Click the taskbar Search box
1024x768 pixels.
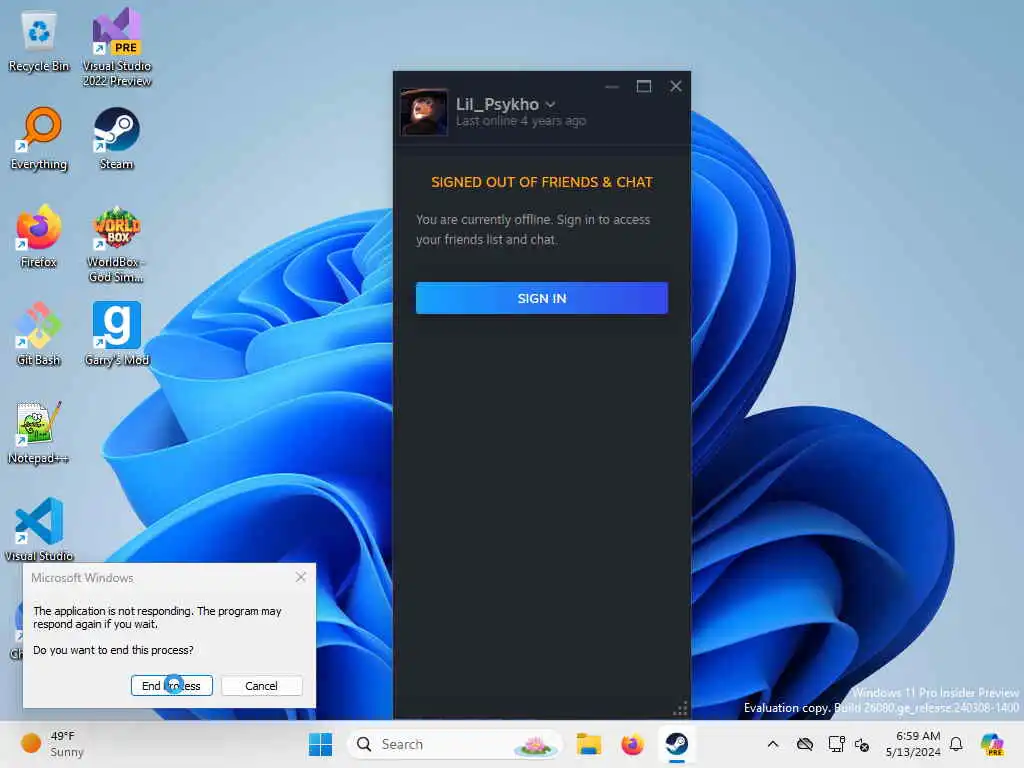[x=455, y=744]
